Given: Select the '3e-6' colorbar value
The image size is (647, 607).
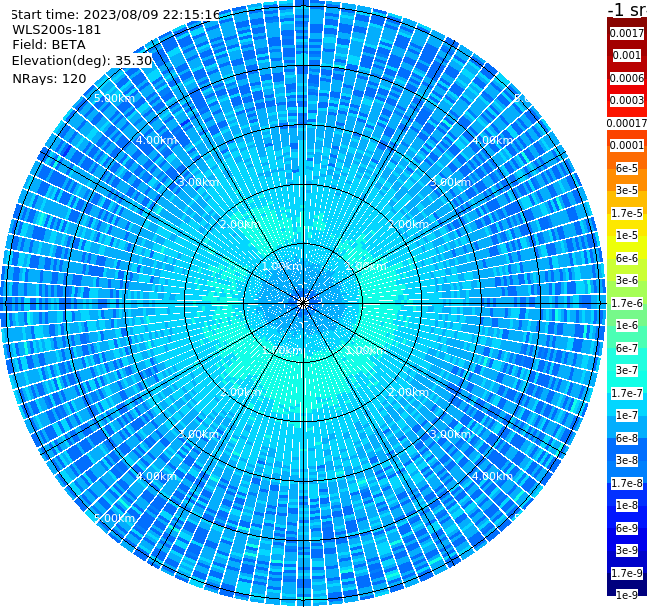Looking at the screenshot, I should [x=627, y=280].
